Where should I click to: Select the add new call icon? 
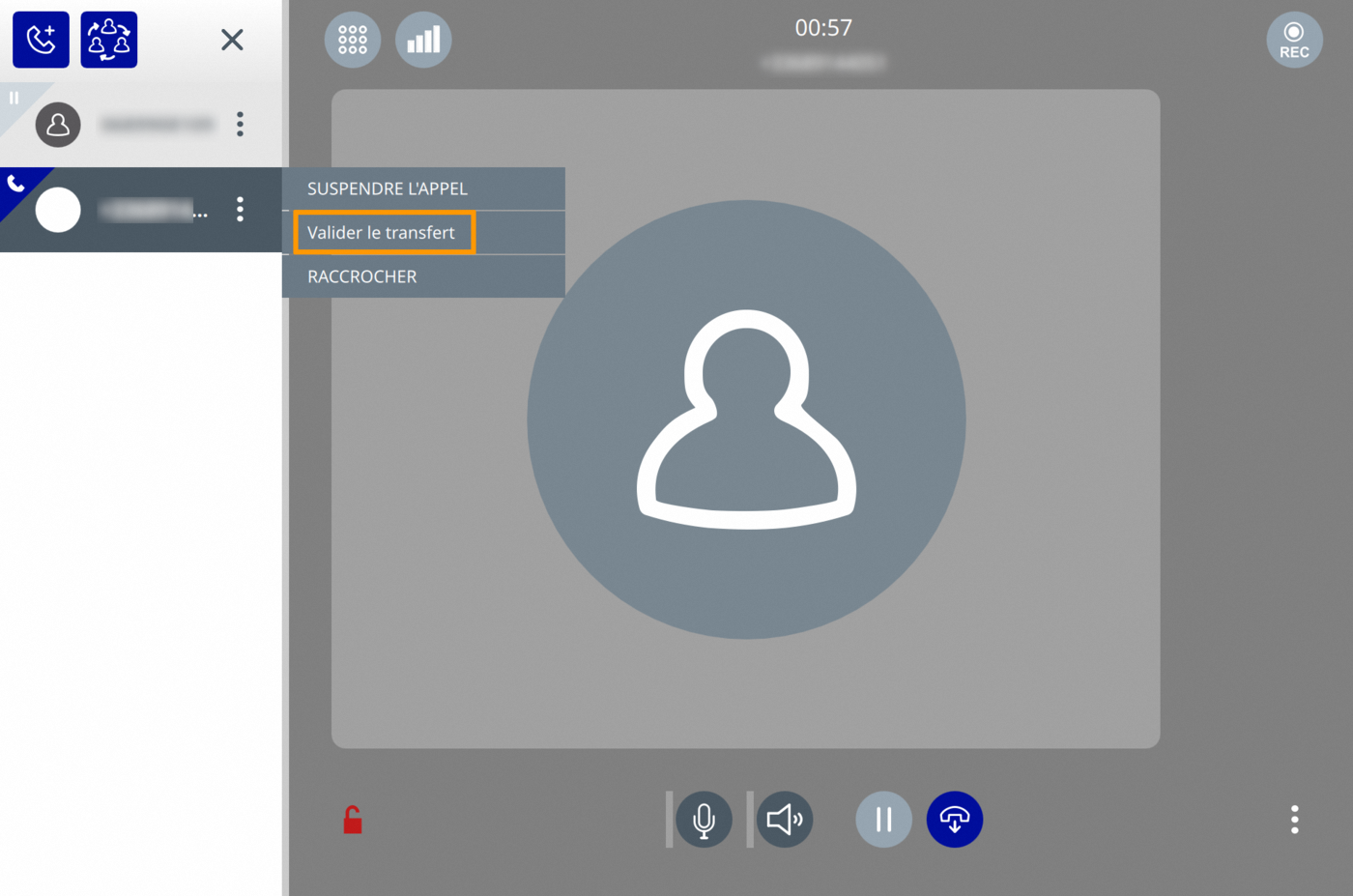tap(40, 40)
